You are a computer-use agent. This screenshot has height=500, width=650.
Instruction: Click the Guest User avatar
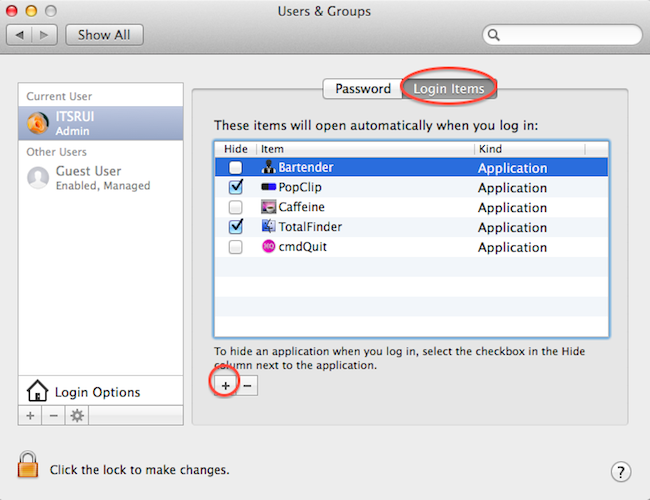38,177
